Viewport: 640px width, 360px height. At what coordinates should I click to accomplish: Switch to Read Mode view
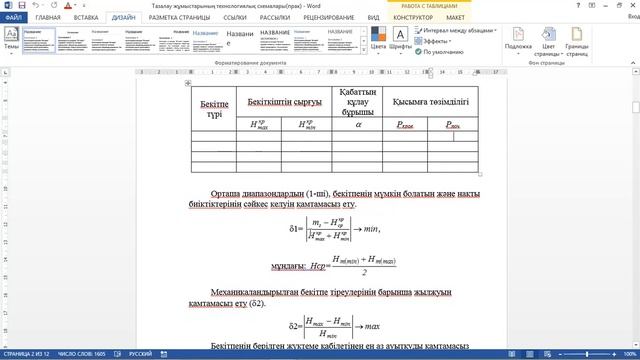[512, 354]
